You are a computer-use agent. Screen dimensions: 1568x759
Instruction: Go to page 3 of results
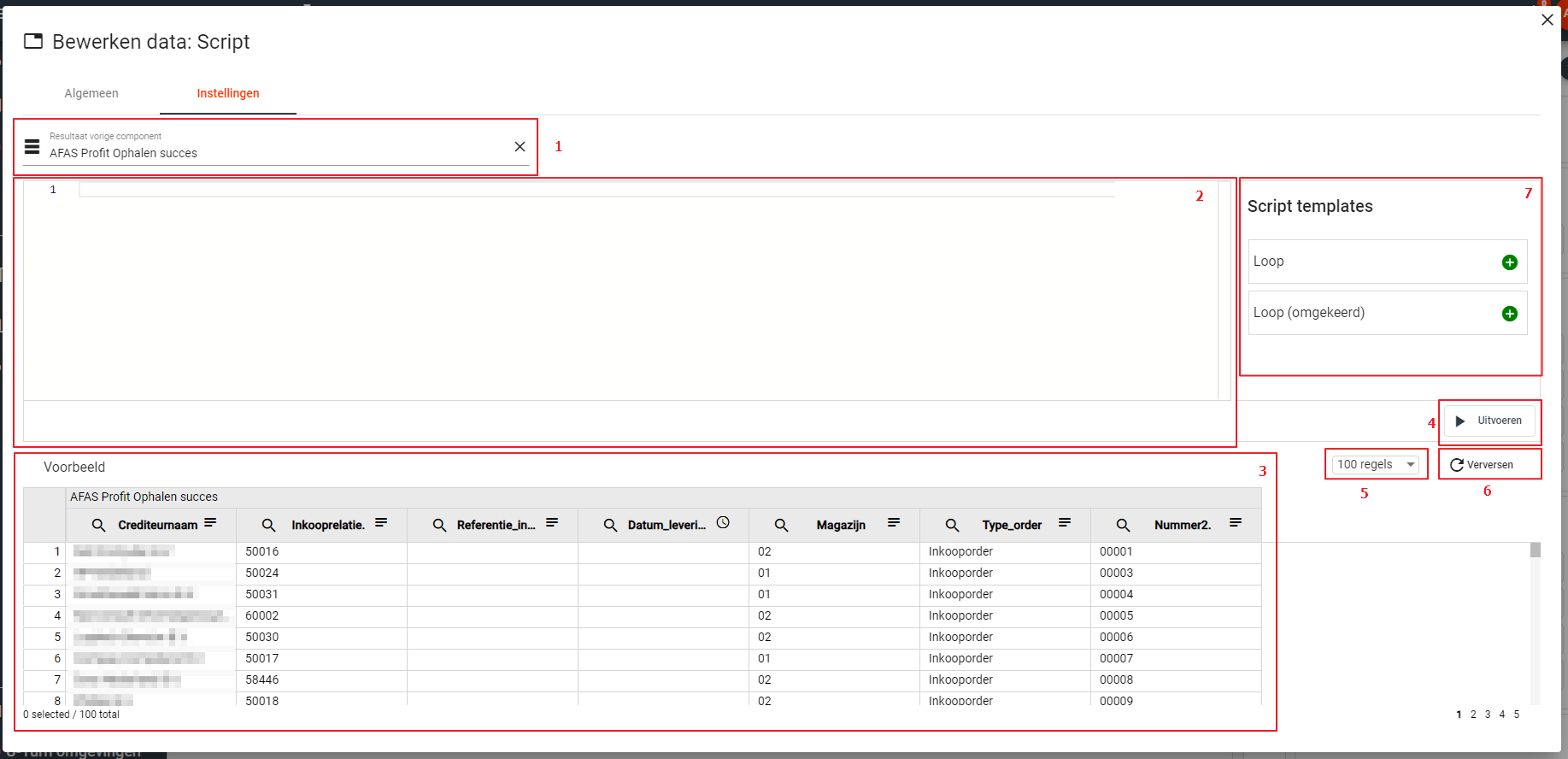(x=1488, y=715)
